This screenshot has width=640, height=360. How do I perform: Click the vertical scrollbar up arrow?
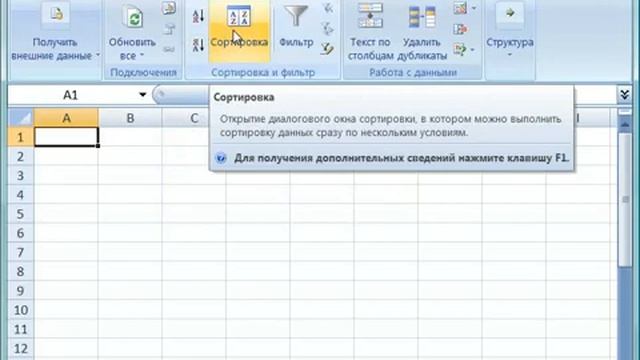pyautogui.click(x=625, y=124)
